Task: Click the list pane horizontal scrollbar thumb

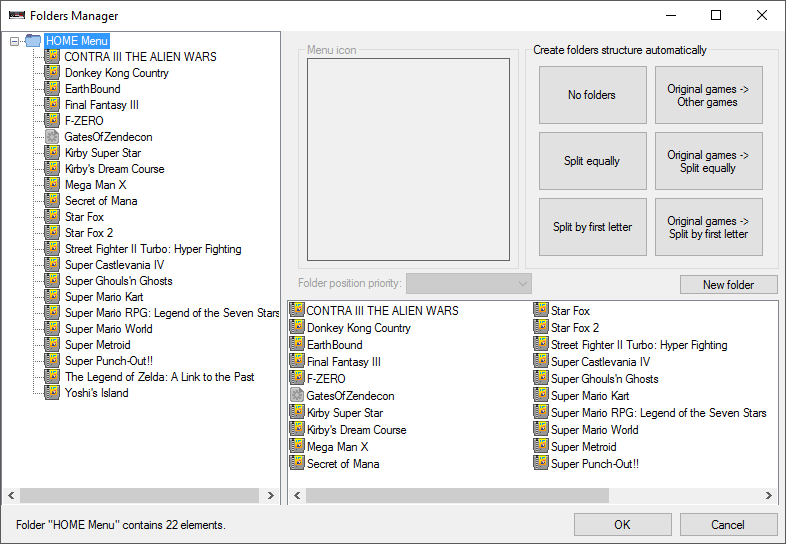Action: coord(458,496)
